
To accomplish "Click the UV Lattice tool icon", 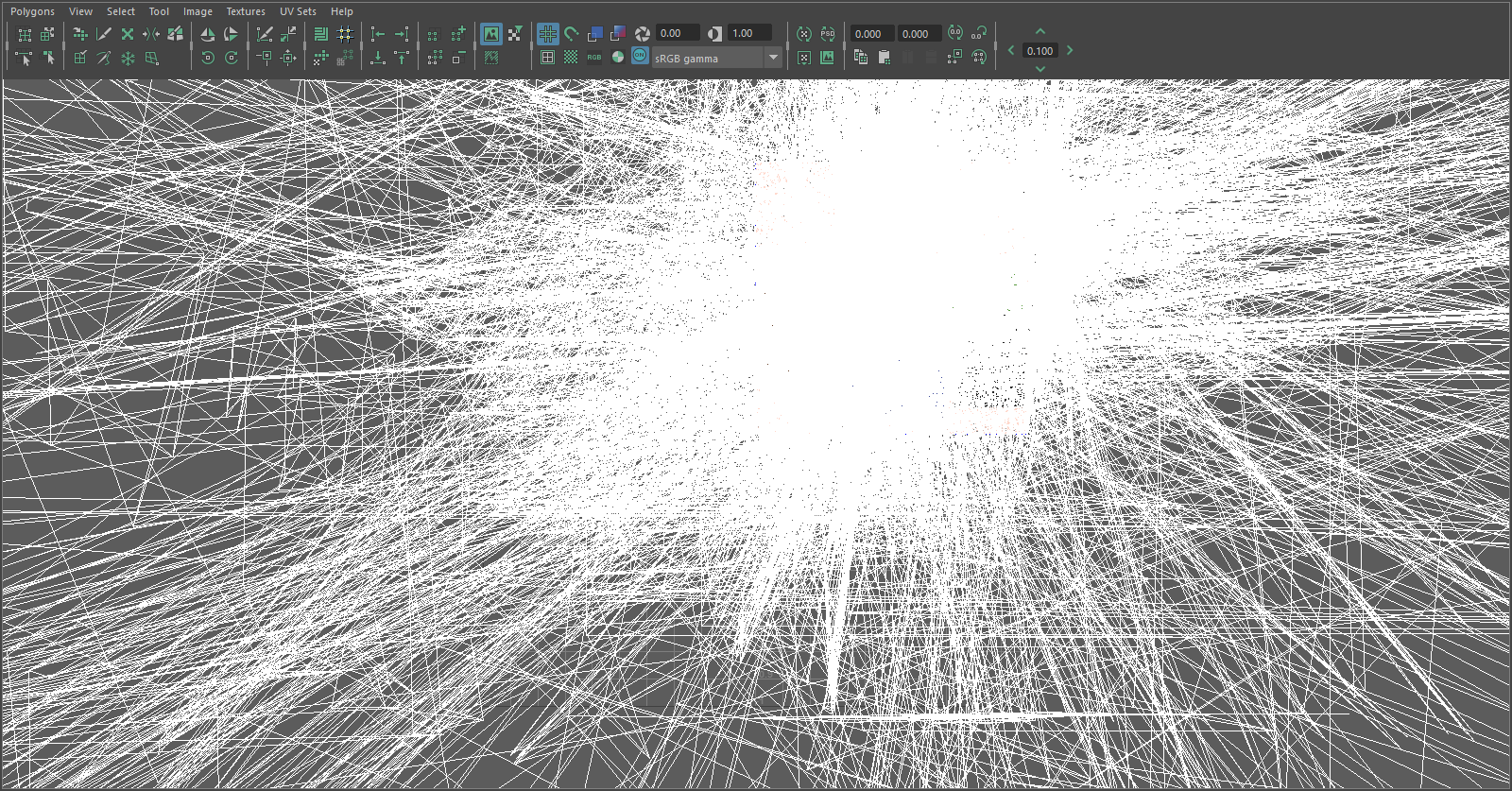I will [x=25, y=34].
